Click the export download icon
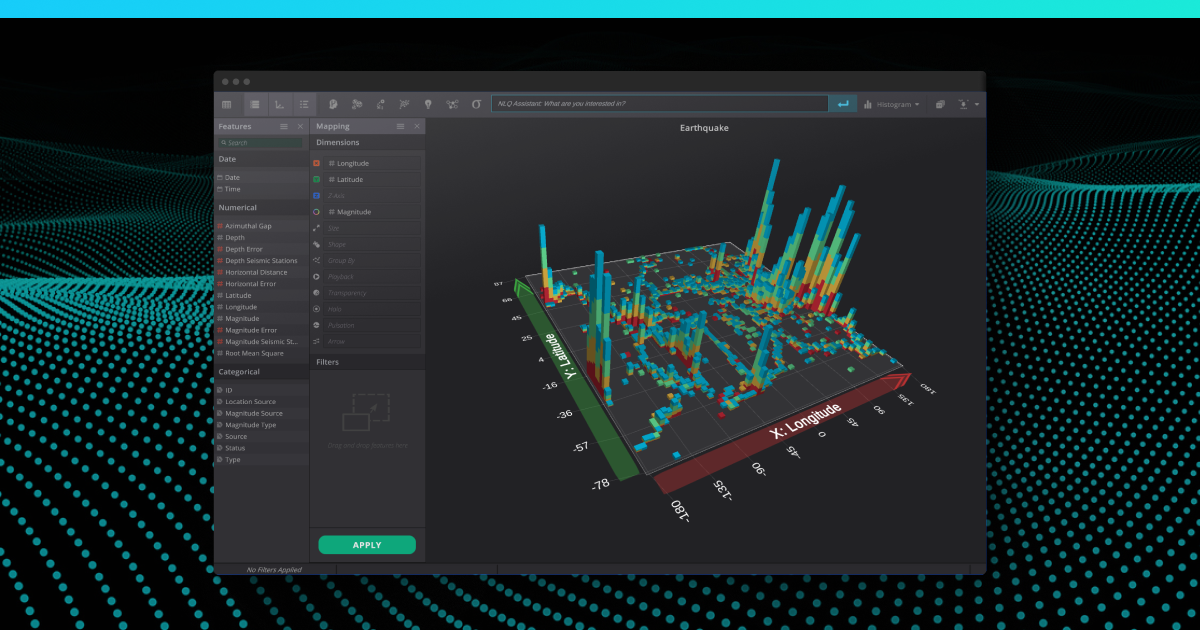Screen dimensions: 1200x630 (964, 104)
